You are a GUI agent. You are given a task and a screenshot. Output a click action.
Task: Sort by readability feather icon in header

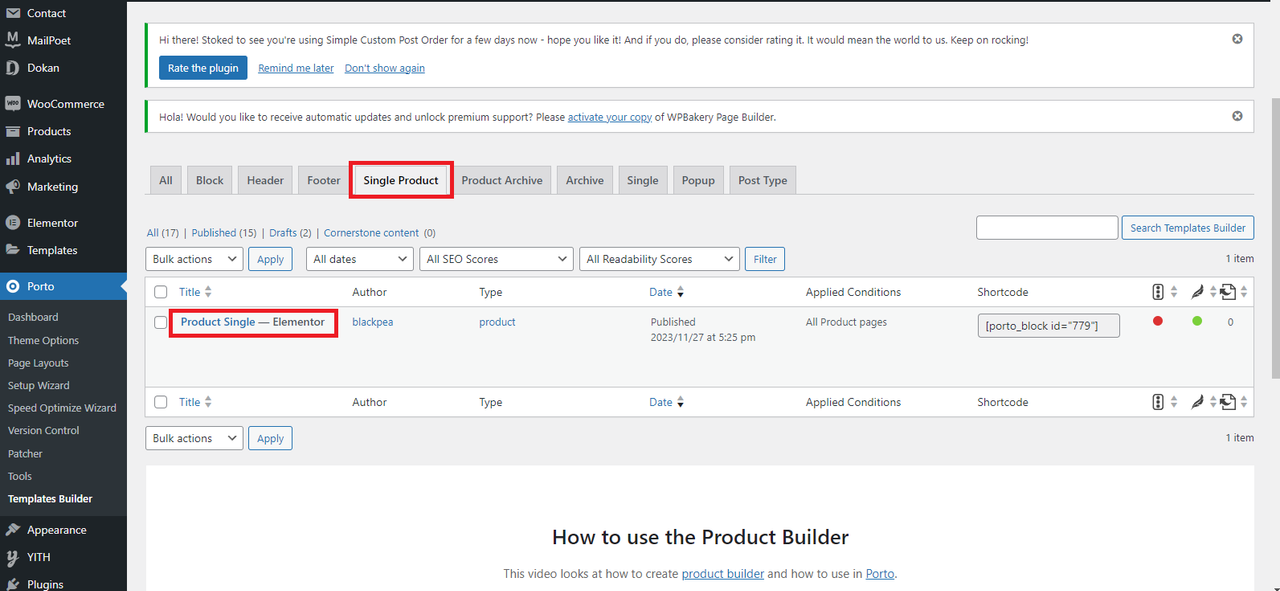point(1197,292)
